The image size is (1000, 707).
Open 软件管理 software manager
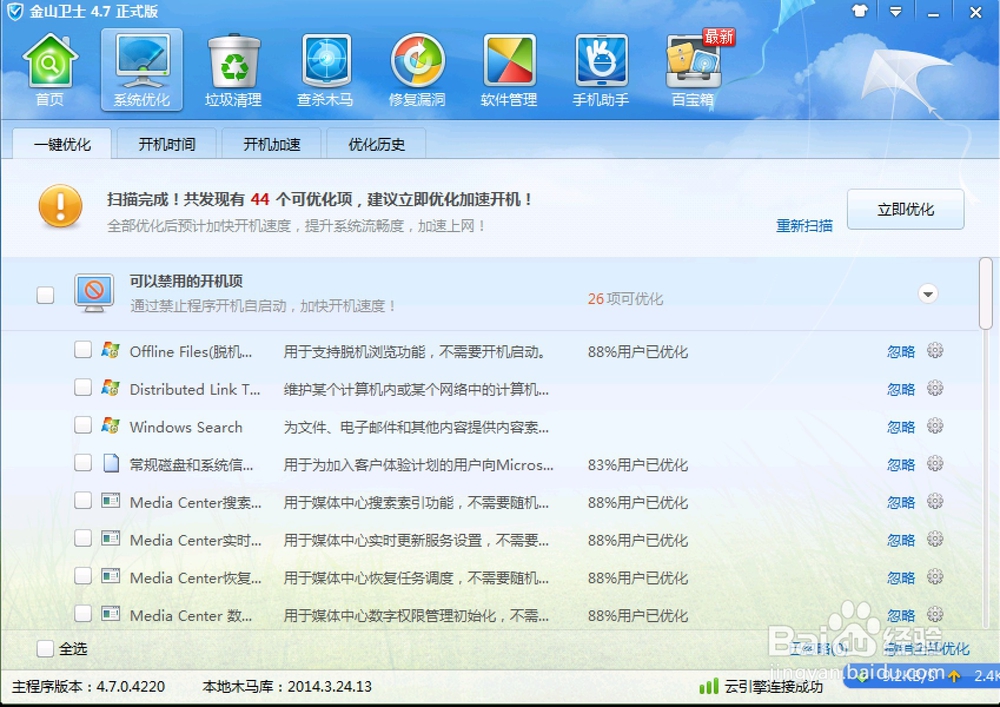point(508,68)
